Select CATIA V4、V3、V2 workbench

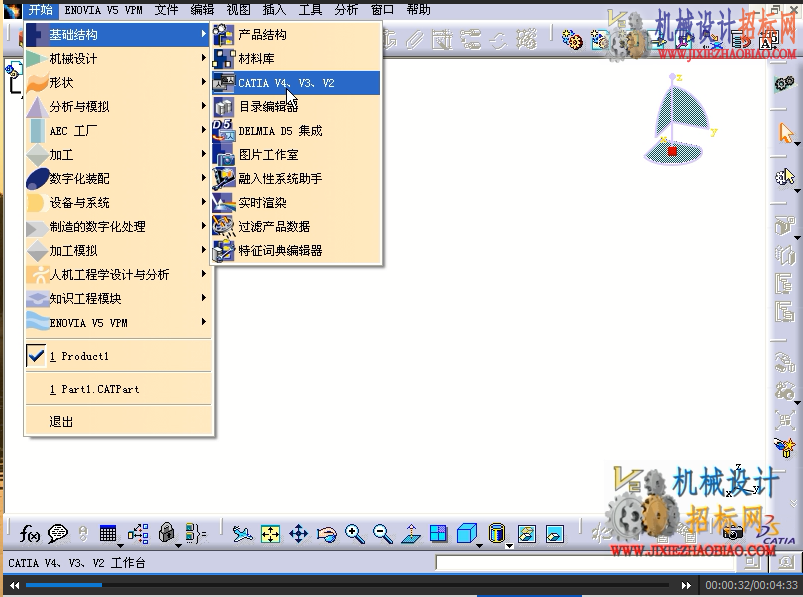(297, 83)
